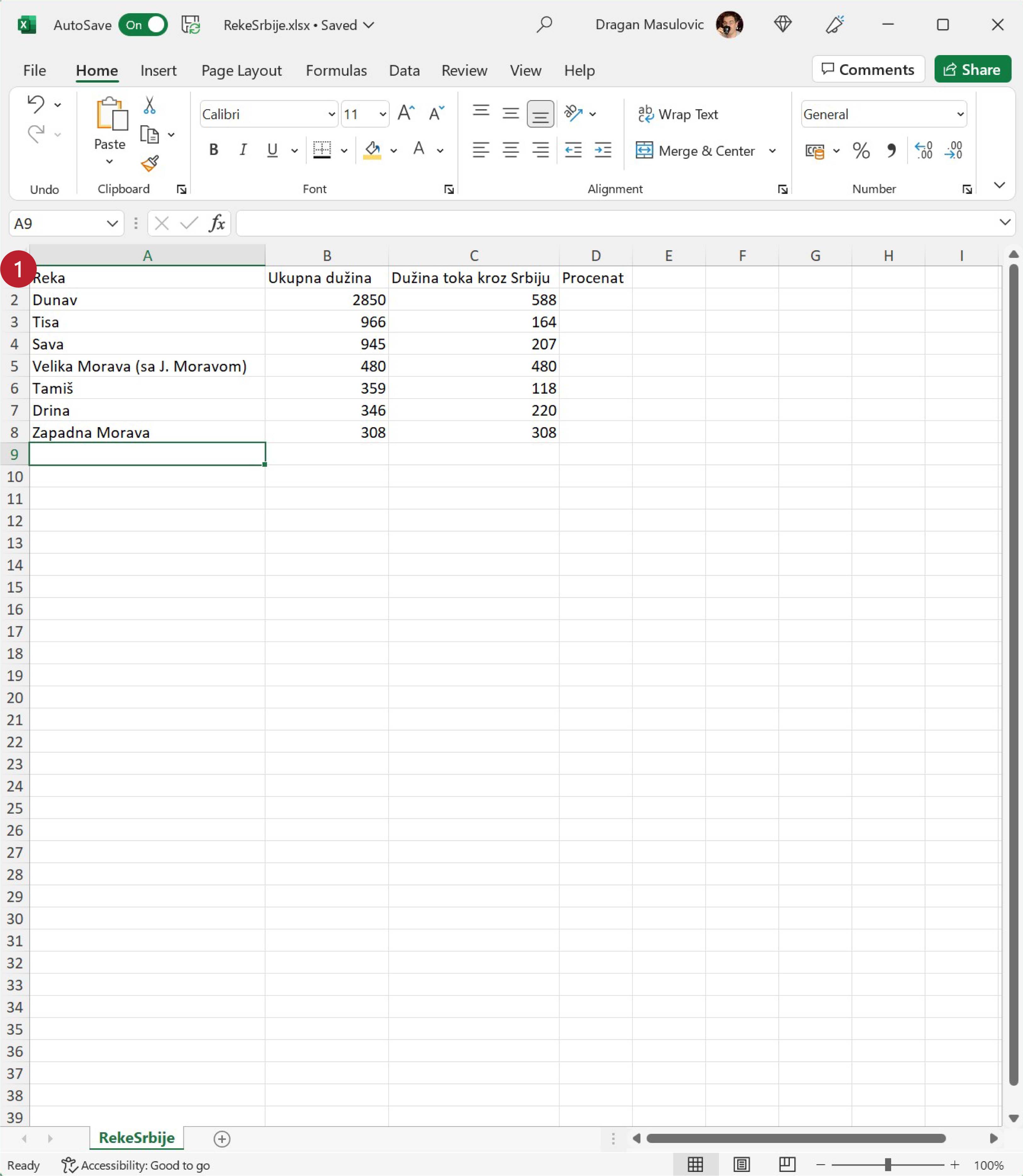The height and width of the screenshot is (1176, 1023).
Task: Switch to Page Break Preview view
Action: pyautogui.click(x=787, y=1165)
